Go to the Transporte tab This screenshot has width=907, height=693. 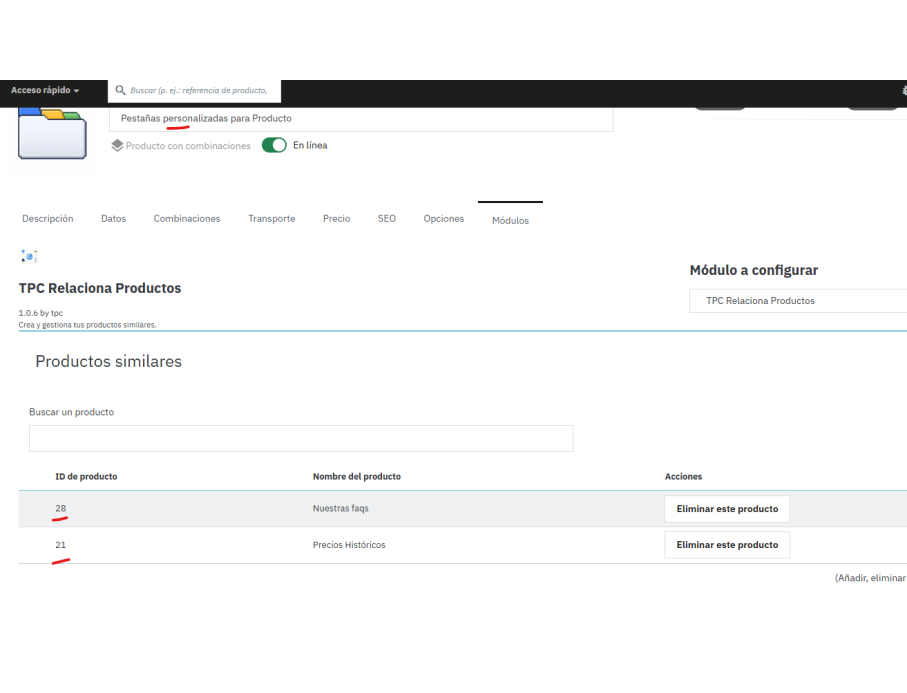point(272,219)
